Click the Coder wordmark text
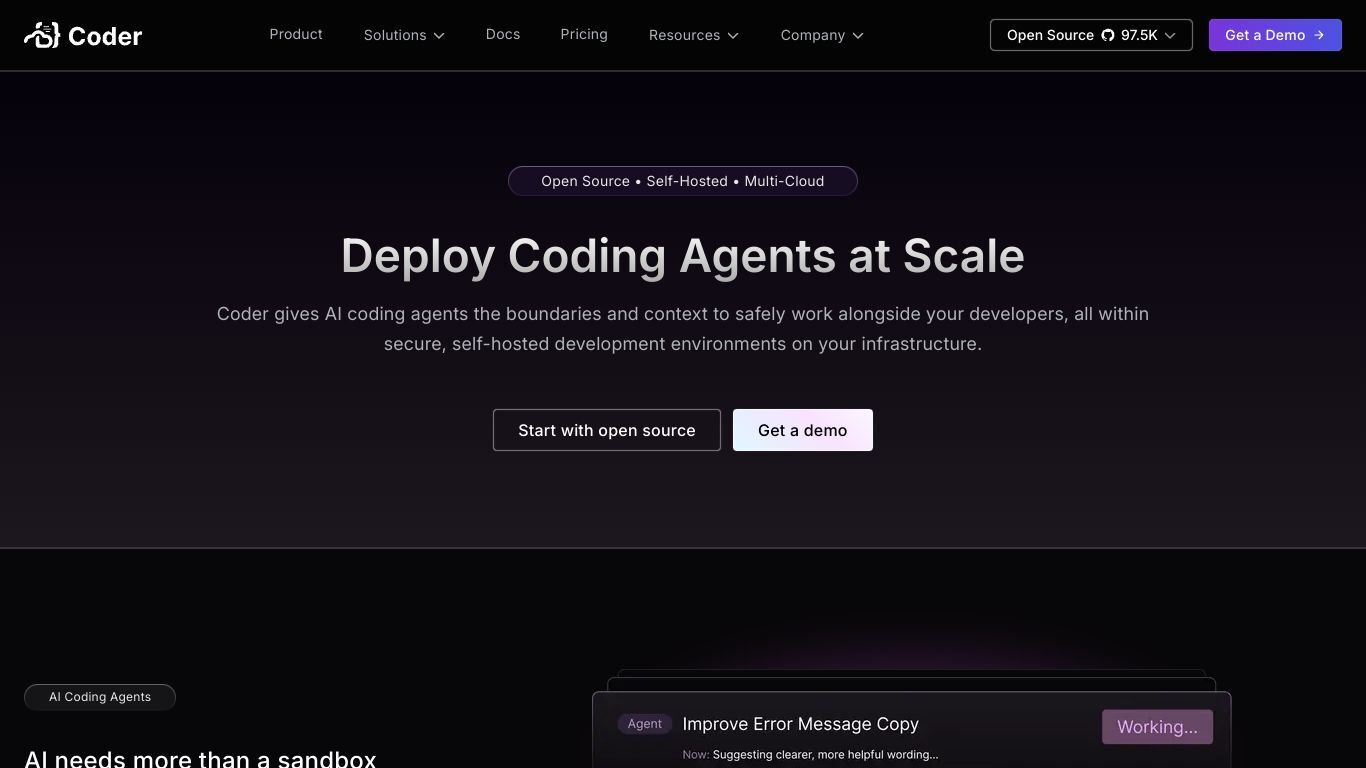Image resolution: width=1366 pixels, height=768 pixels. (x=105, y=36)
